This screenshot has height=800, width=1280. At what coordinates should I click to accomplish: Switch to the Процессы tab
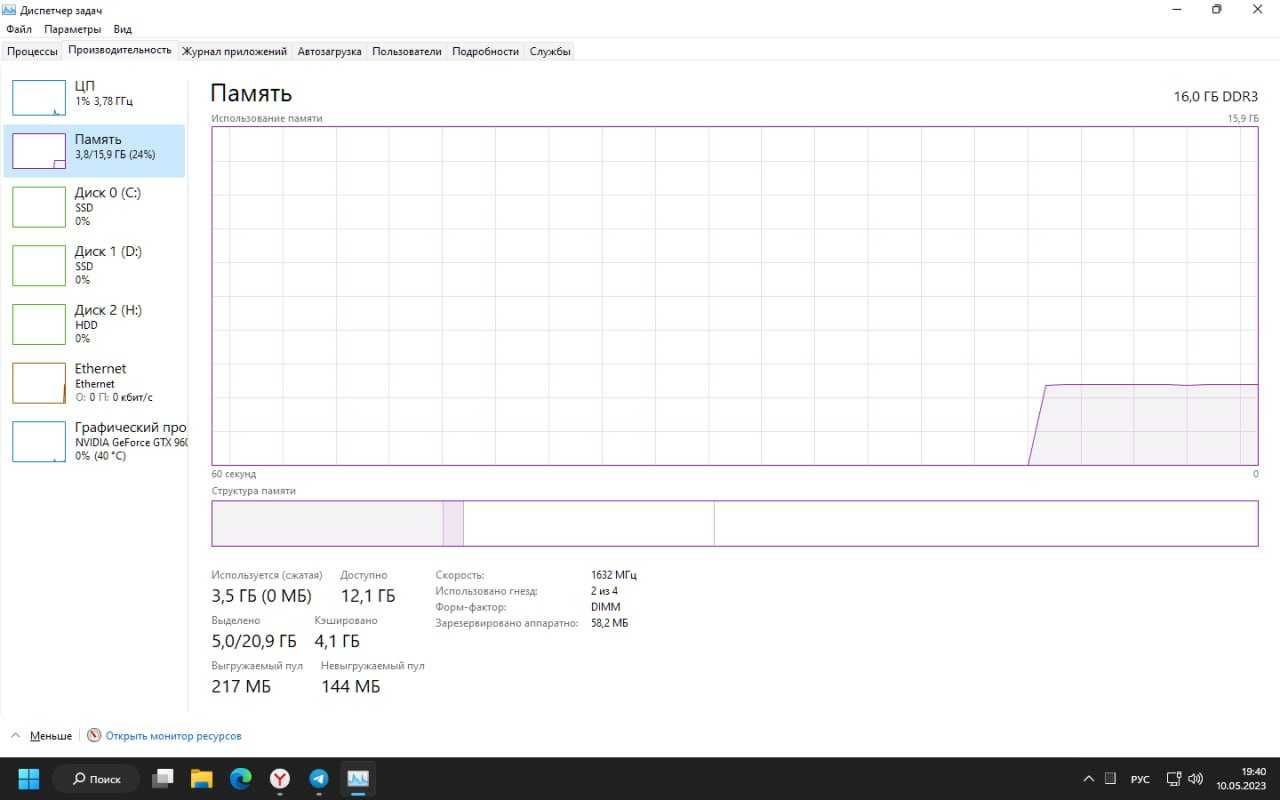tap(32, 51)
